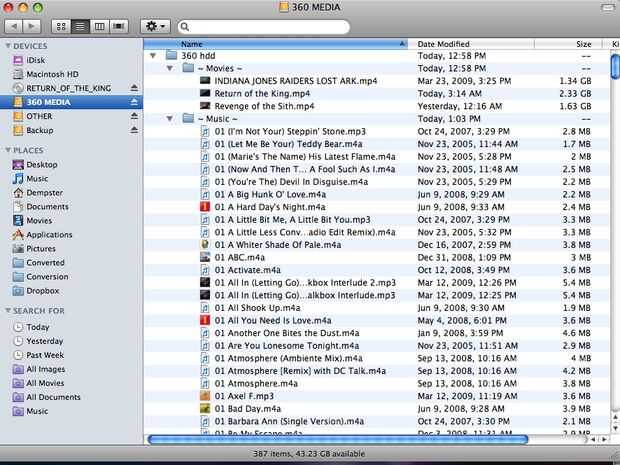620x465 pixels.
Task: Sort by the Date Modified column
Action: [x=471, y=44]
